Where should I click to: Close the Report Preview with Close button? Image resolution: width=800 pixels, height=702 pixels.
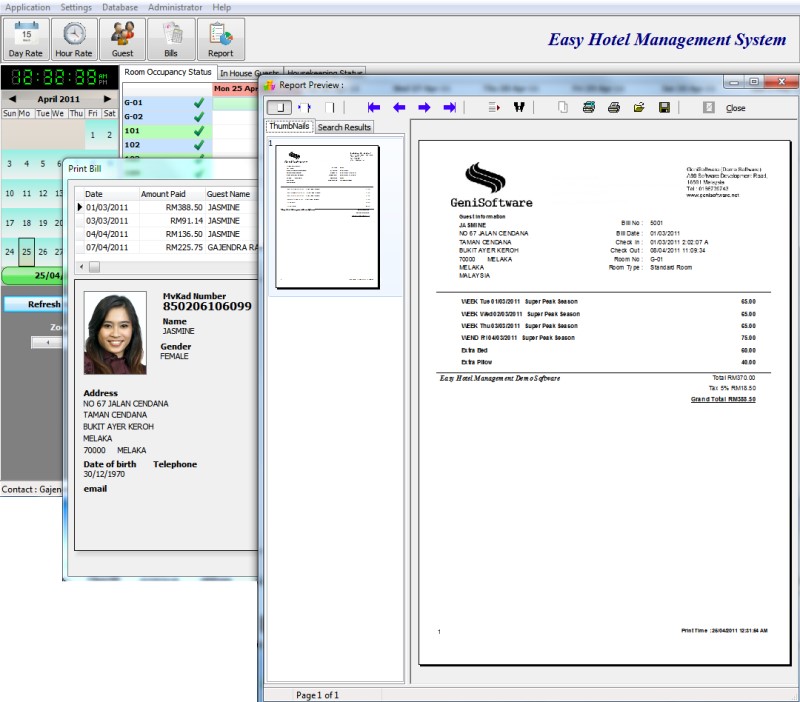coord(735,108)
